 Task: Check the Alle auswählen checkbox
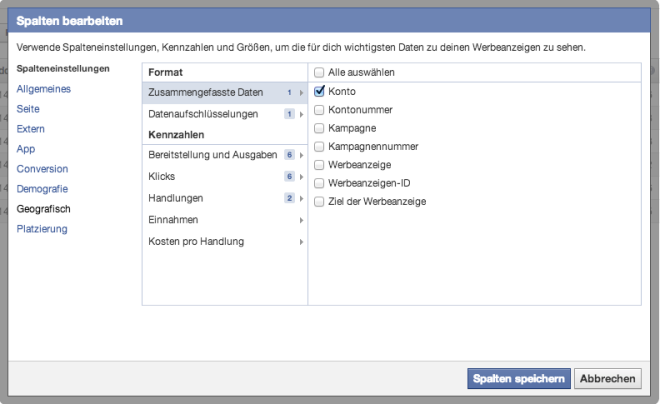[319, 72]
